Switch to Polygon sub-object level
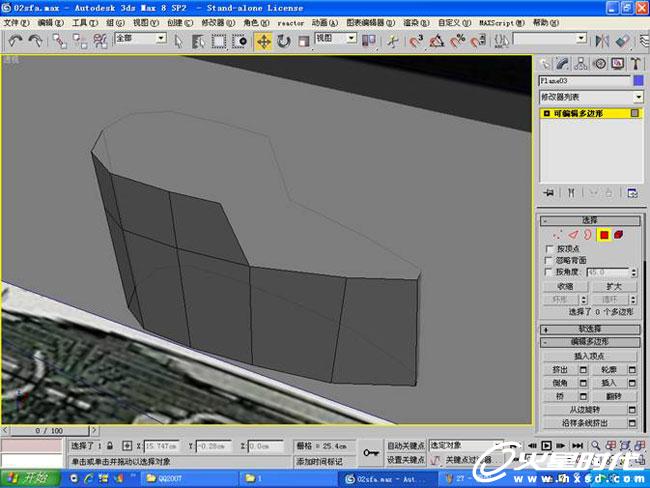Image resolution: width=650 pixels, height=488 pixels. click(604, 235)
